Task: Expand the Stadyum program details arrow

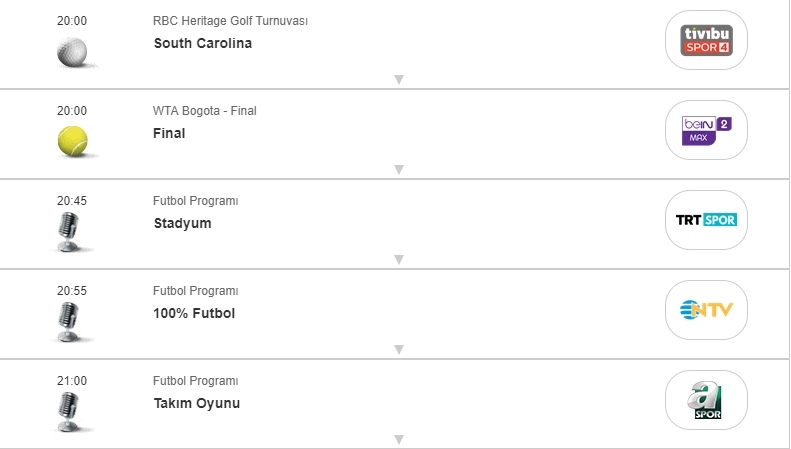Action: (x=398, y=259)
